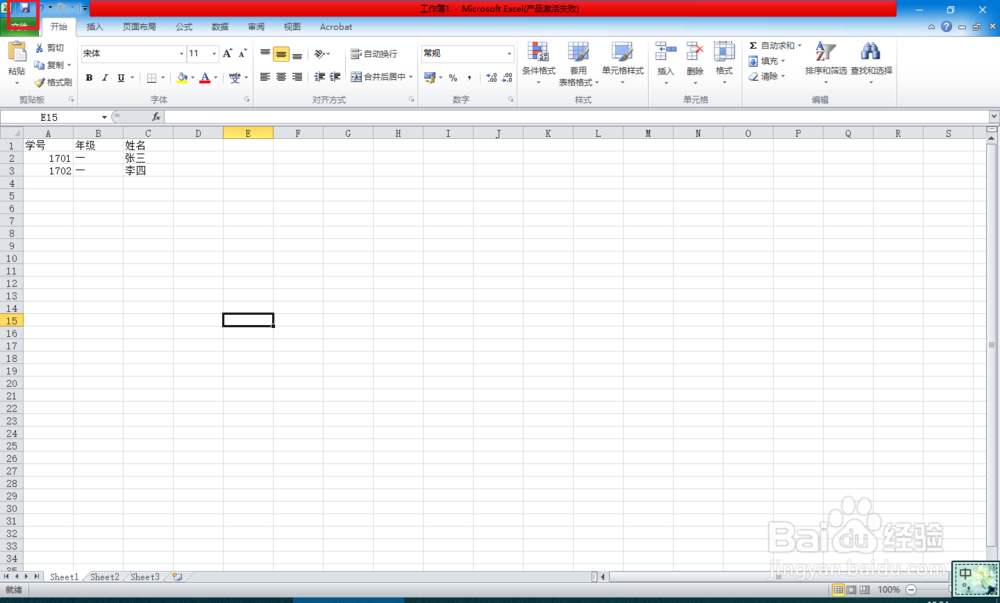Apply percent style
1000x603 pixels.
[x=453, y=78]
